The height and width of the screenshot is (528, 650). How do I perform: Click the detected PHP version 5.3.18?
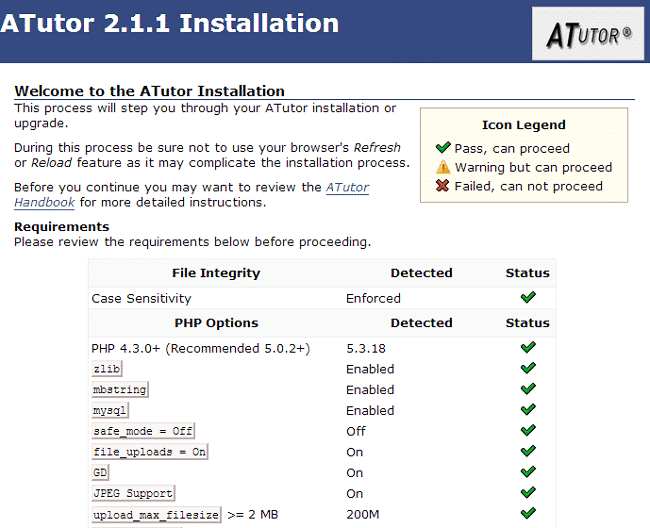[x=366, y=349]
